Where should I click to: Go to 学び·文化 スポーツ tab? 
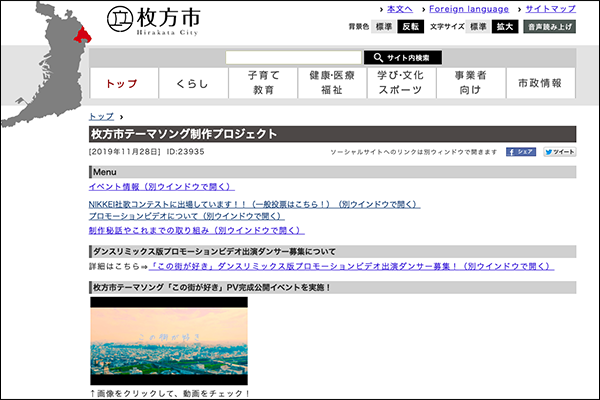coord(401,83)
